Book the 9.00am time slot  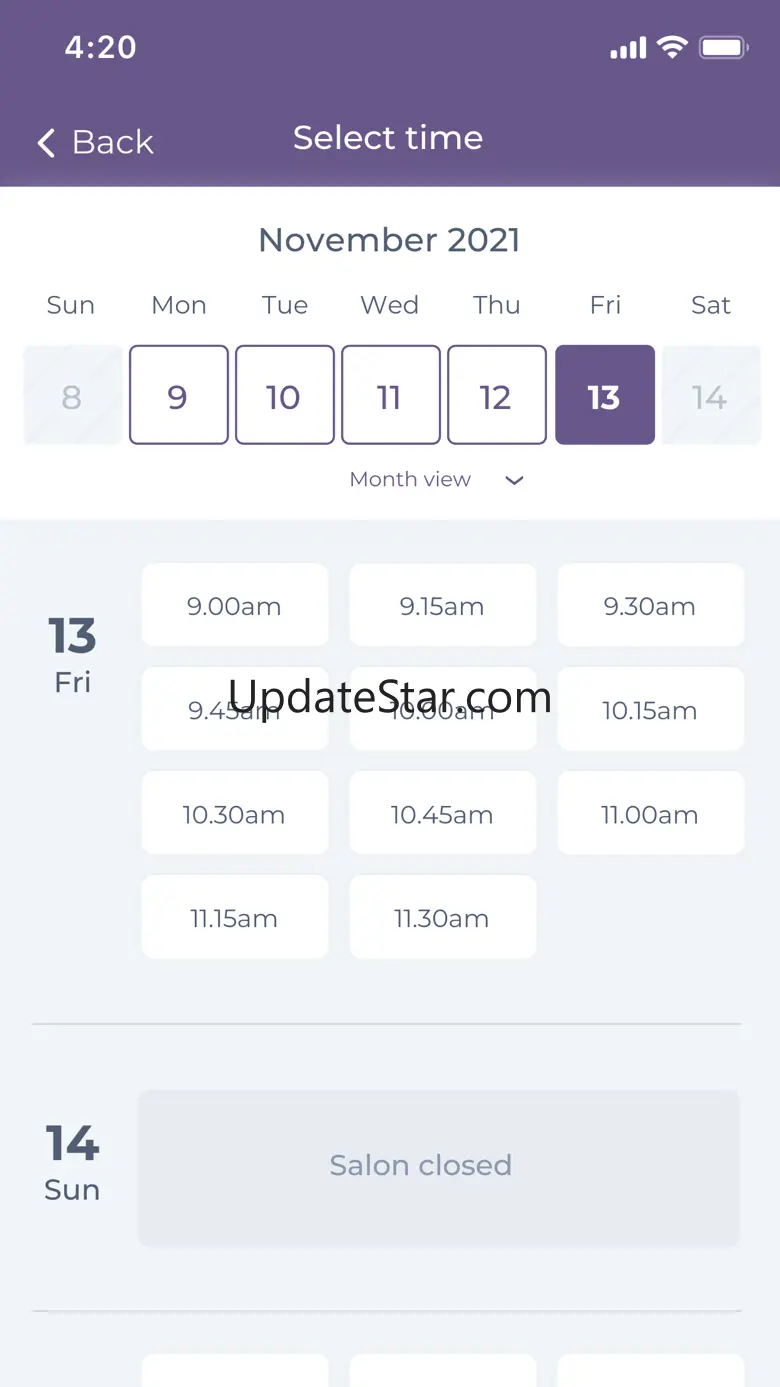click(234, 605)
